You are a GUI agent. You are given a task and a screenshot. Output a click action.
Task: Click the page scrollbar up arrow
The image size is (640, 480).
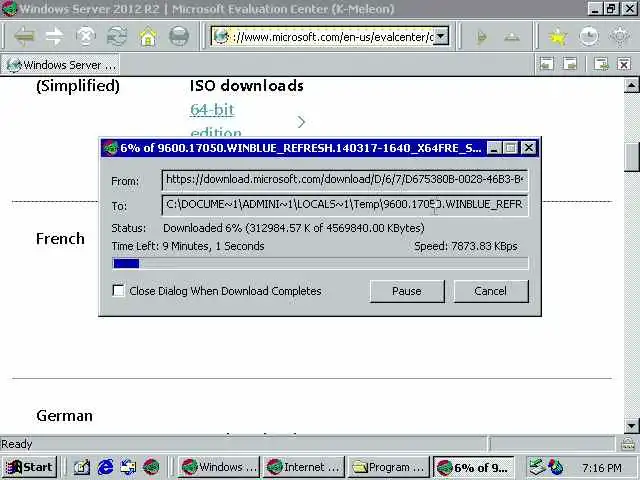[x=631, y=85]
